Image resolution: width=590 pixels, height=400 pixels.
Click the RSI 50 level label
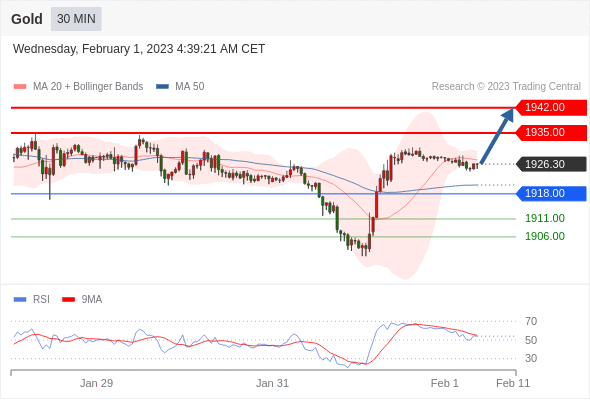531,340
